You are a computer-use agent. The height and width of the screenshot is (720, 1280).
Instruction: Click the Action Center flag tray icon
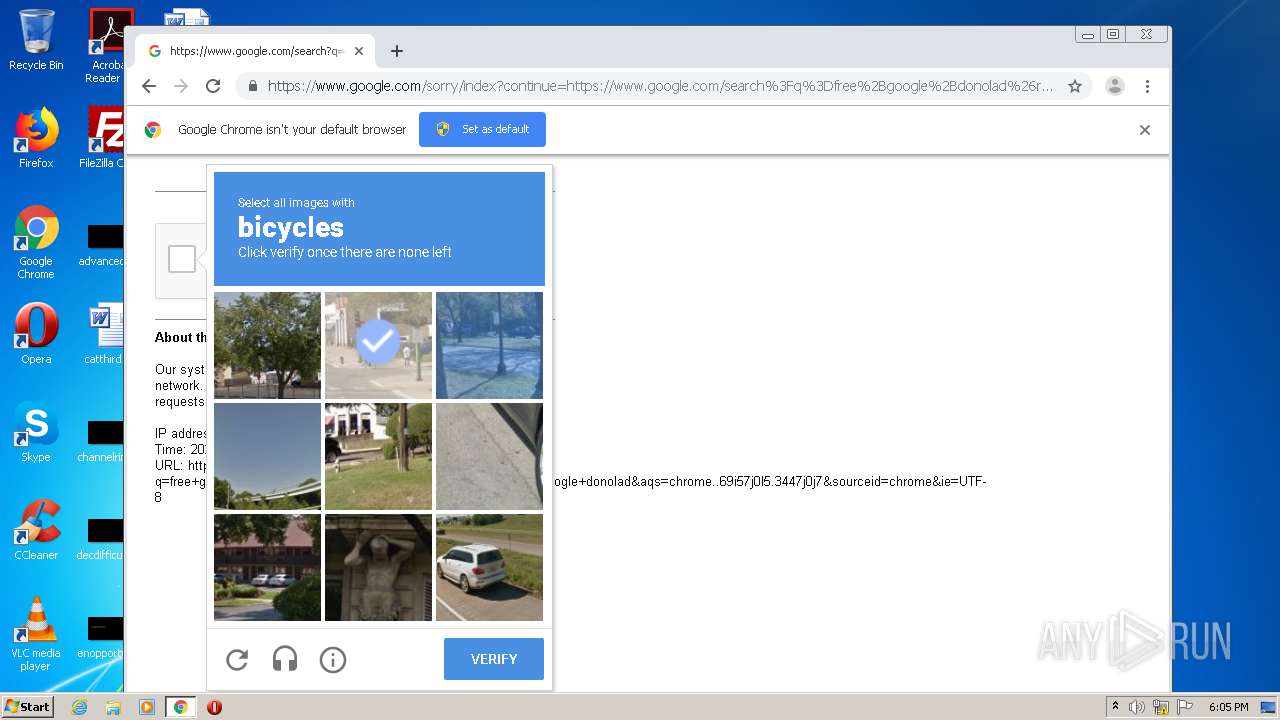pyautogui.click(x=1183, y=707)
